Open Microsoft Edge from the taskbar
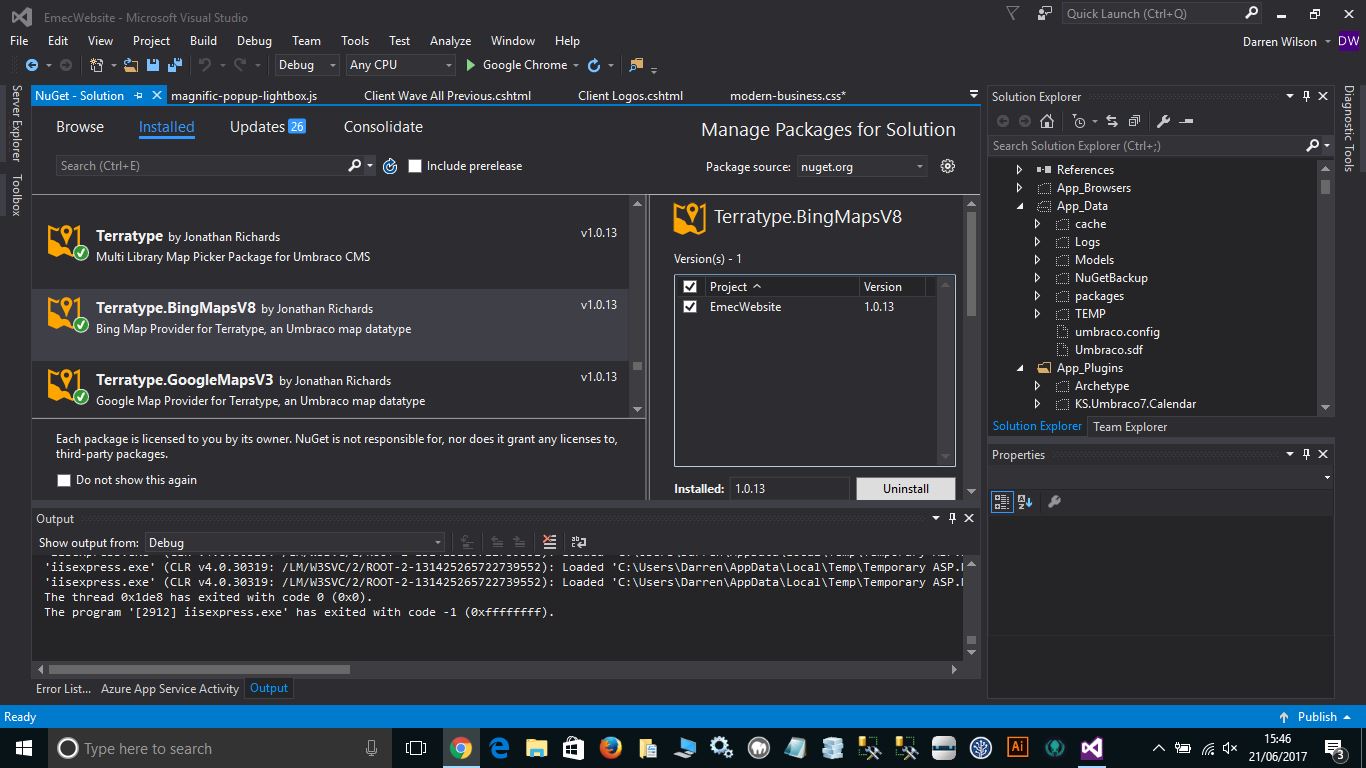 coord(499,748)
